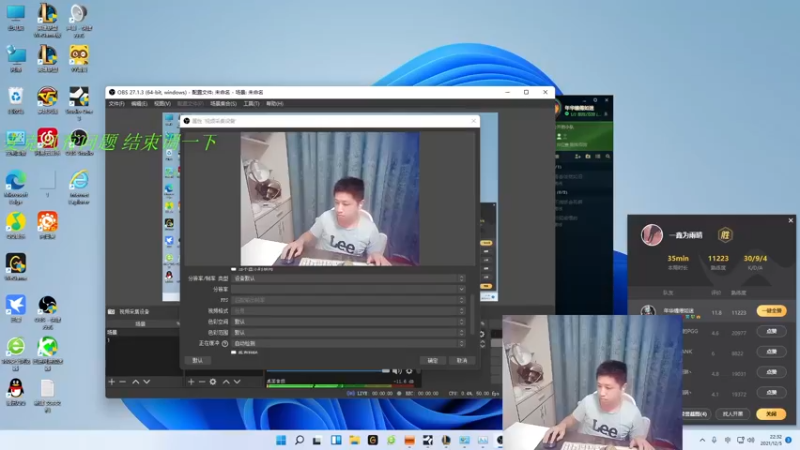The width and height of the screenshot is (800, 450).
Task: Open the WeGame desktop icon
Action: 16,267
